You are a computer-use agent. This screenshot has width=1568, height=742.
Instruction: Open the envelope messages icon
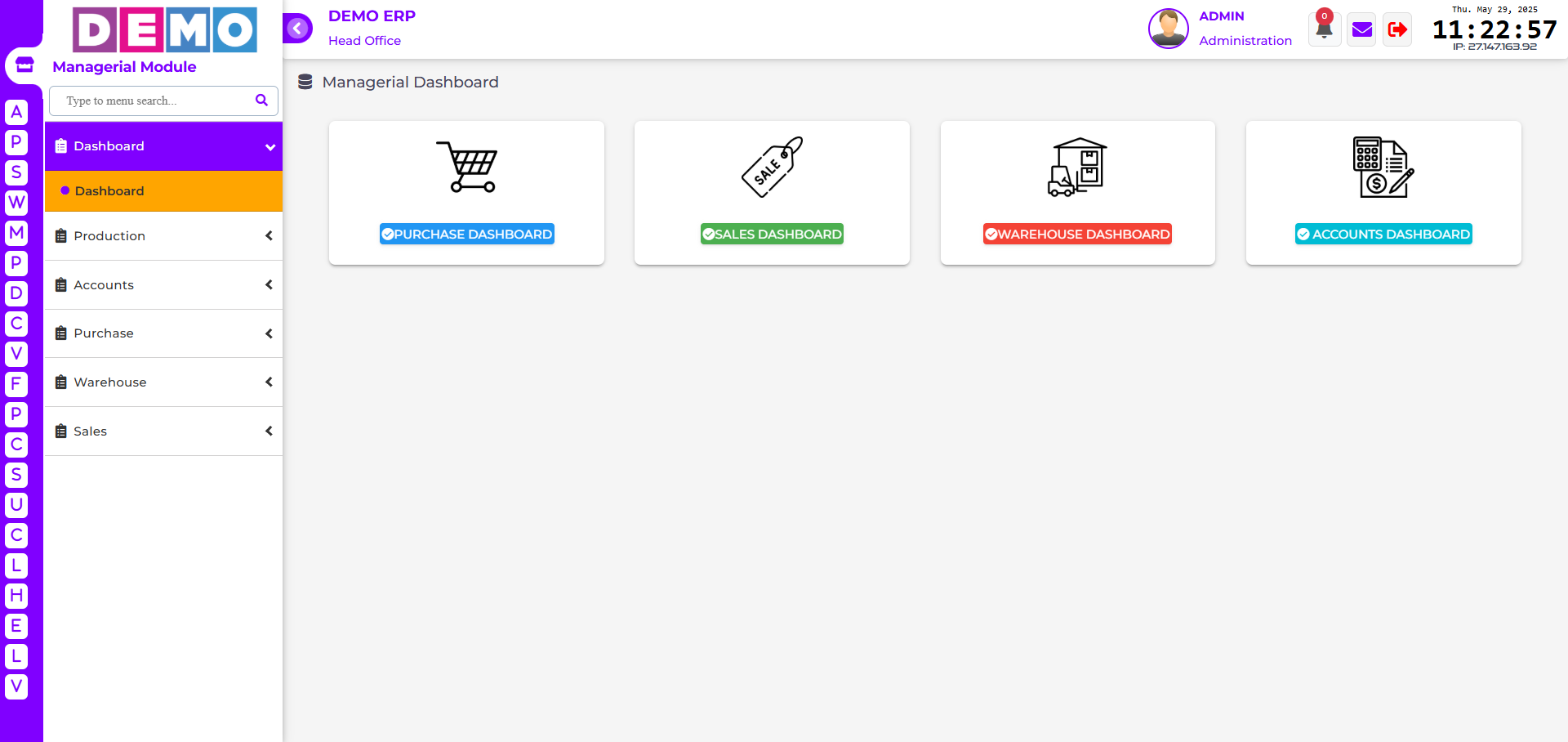(1361, 30)
